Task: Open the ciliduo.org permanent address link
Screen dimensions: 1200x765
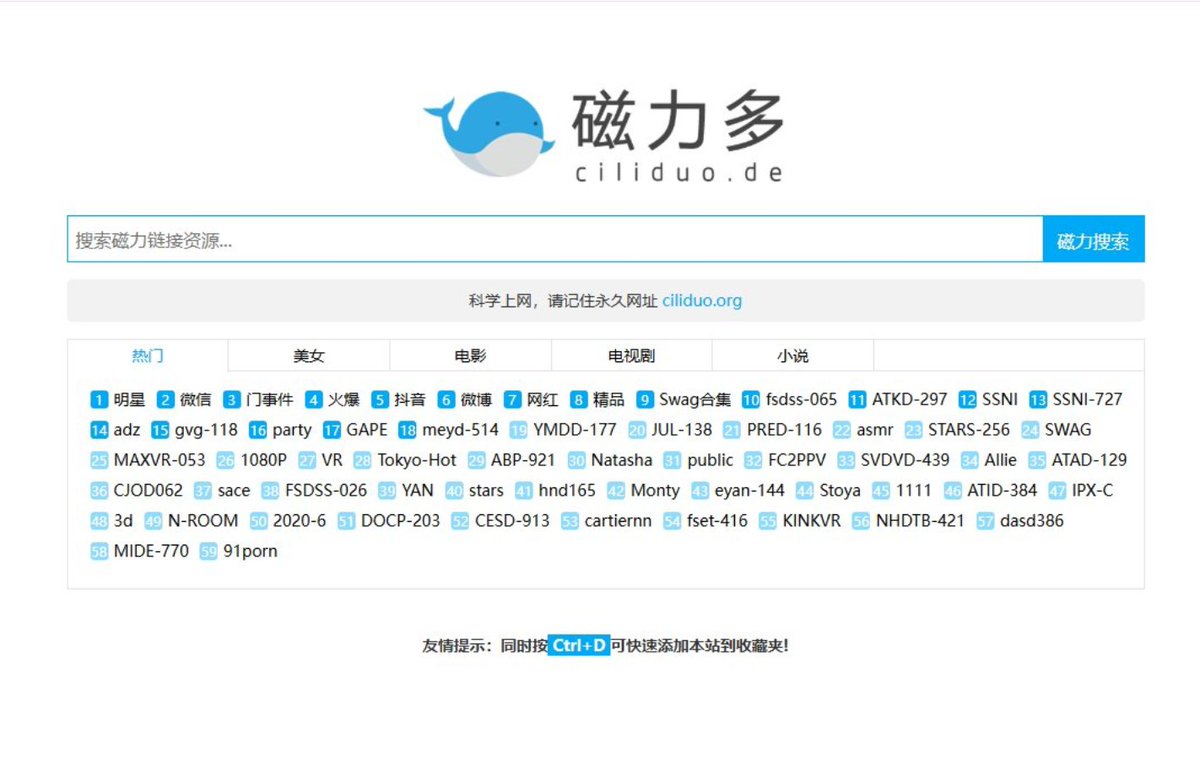Action: pos(702,300)
